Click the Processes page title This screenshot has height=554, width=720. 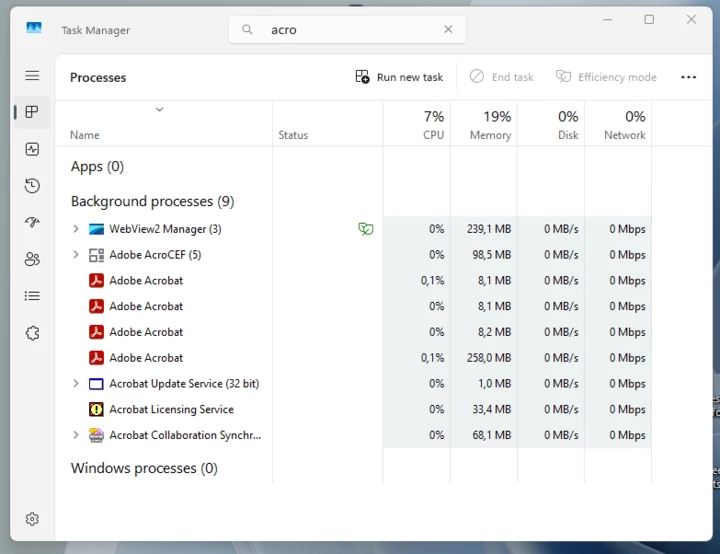98,78
